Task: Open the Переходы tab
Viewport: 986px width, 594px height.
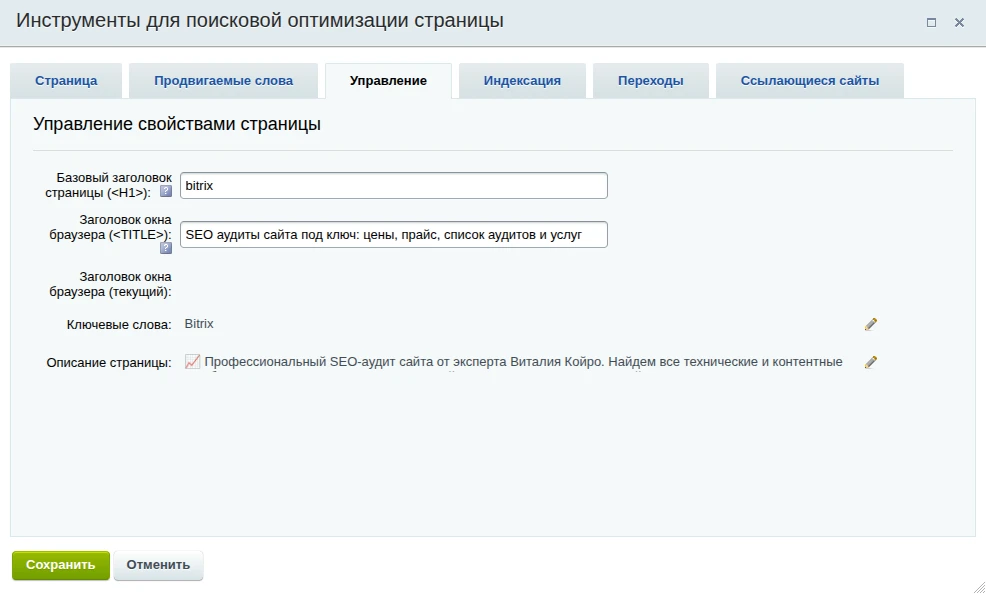Action: [650, 81]
